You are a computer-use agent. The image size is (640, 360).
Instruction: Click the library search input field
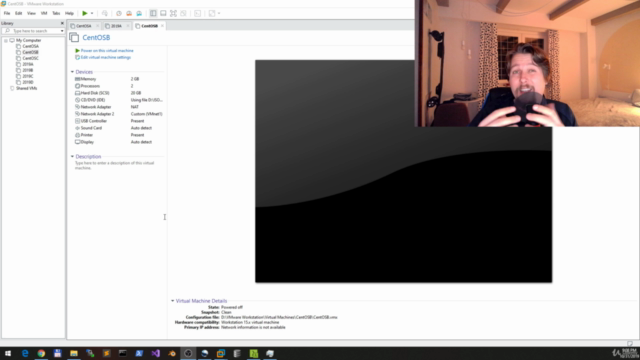(33, 31)
